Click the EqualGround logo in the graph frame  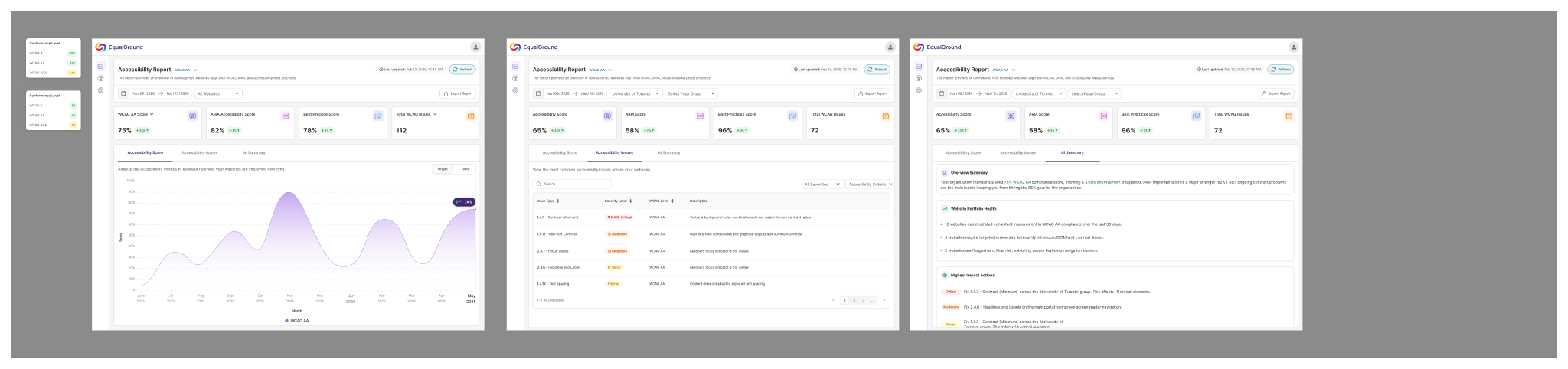119,47
